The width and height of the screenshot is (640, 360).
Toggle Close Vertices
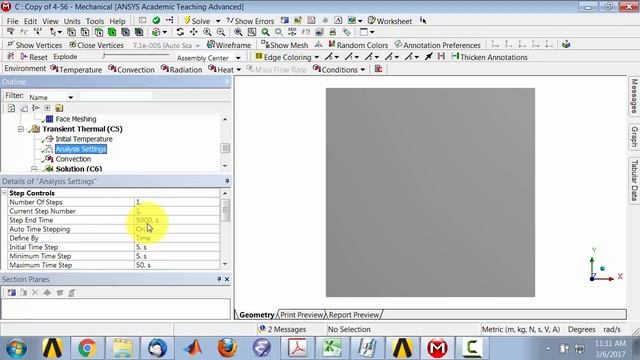coord(96,45)
